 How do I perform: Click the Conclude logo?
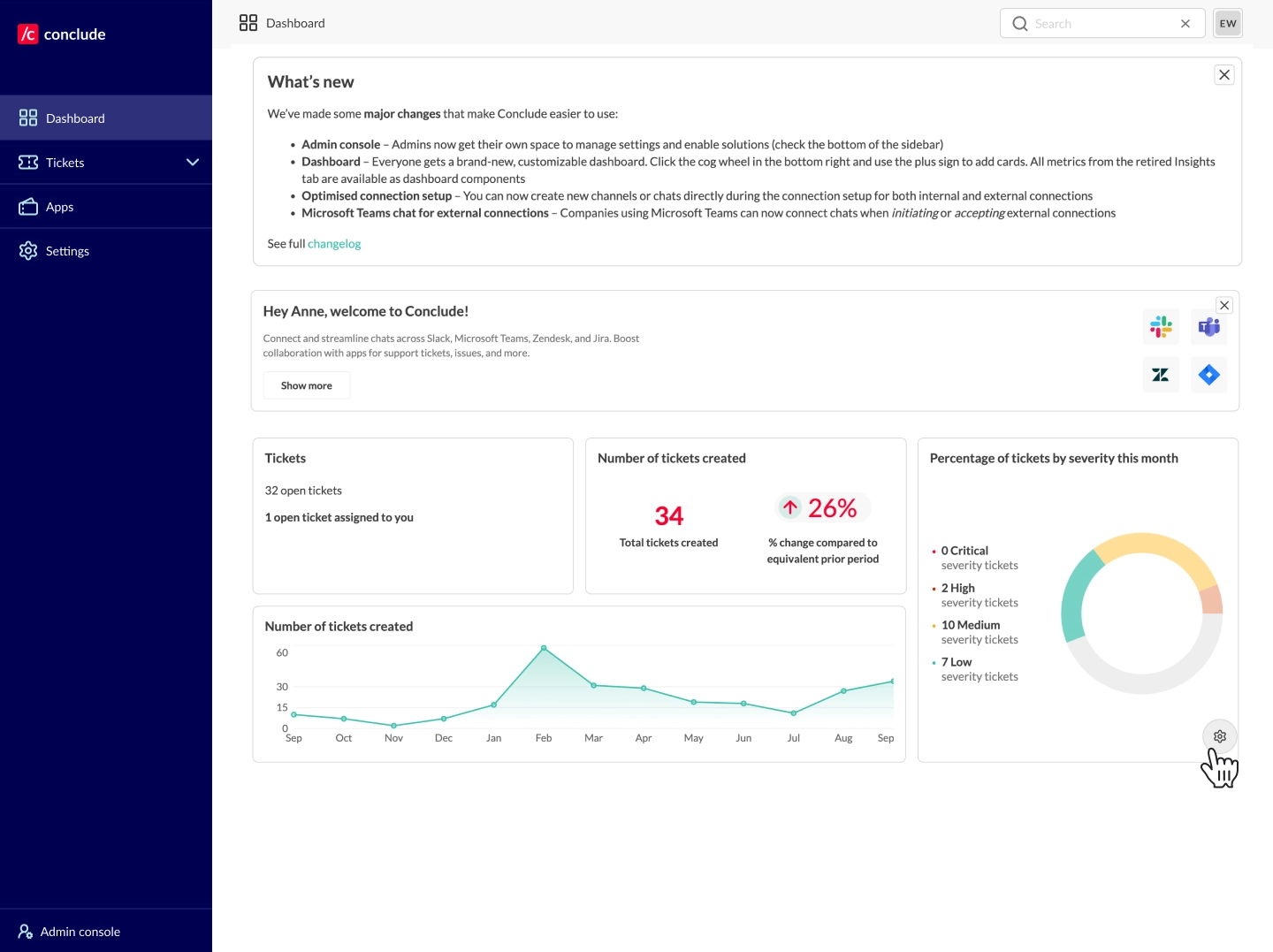point(62,34)
